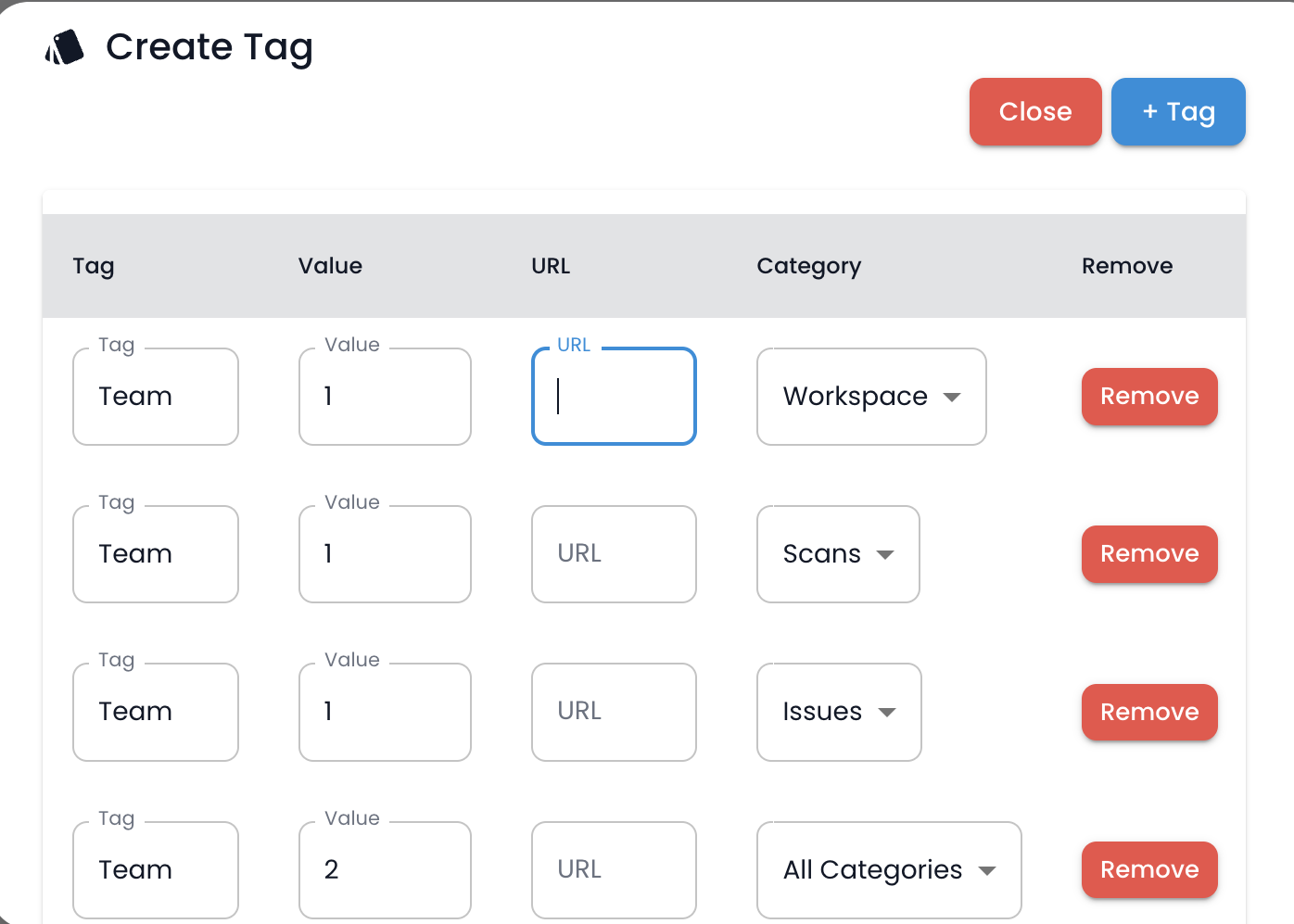Open the Workspace category dropdown
The width and height of the screenshot is (1294, 924).
869,397
